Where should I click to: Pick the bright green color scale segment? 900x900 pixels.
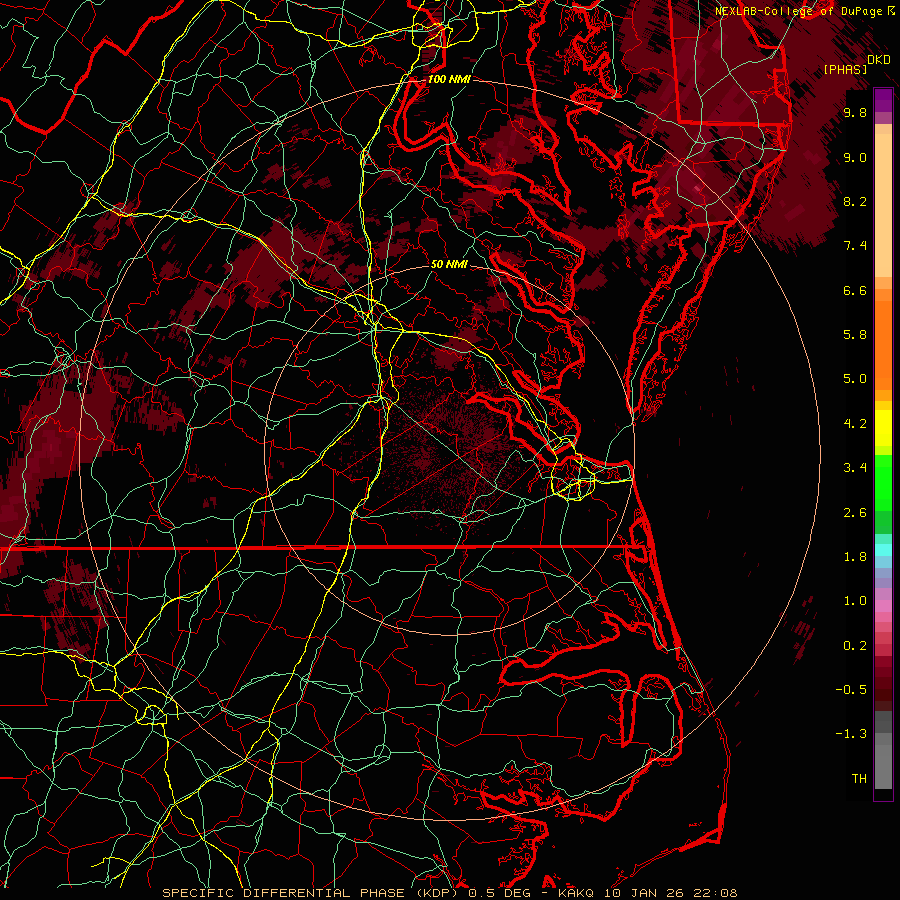(x=883, y=483)
